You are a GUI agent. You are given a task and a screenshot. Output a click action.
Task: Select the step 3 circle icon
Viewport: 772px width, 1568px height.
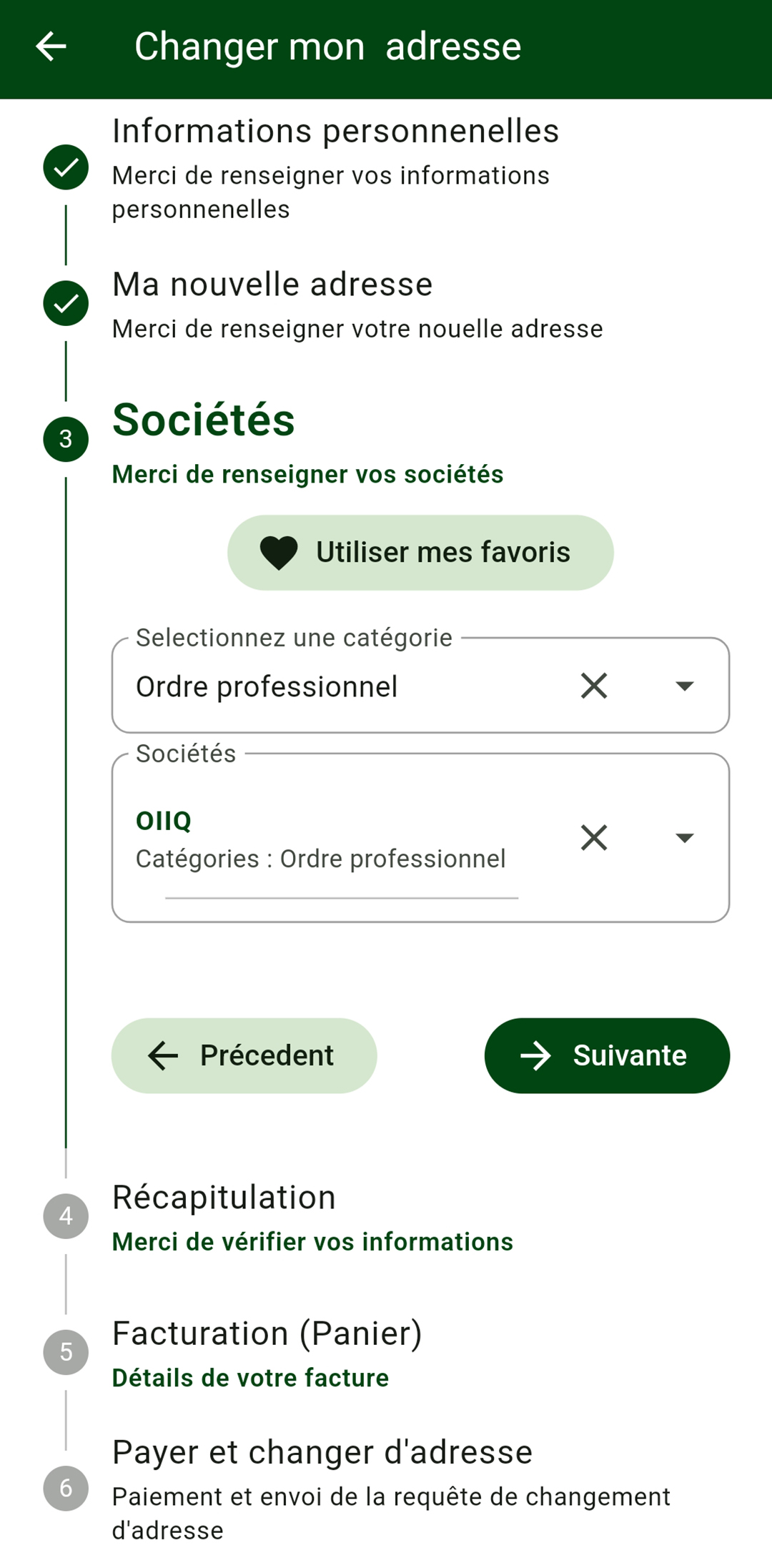coord(66,439)
